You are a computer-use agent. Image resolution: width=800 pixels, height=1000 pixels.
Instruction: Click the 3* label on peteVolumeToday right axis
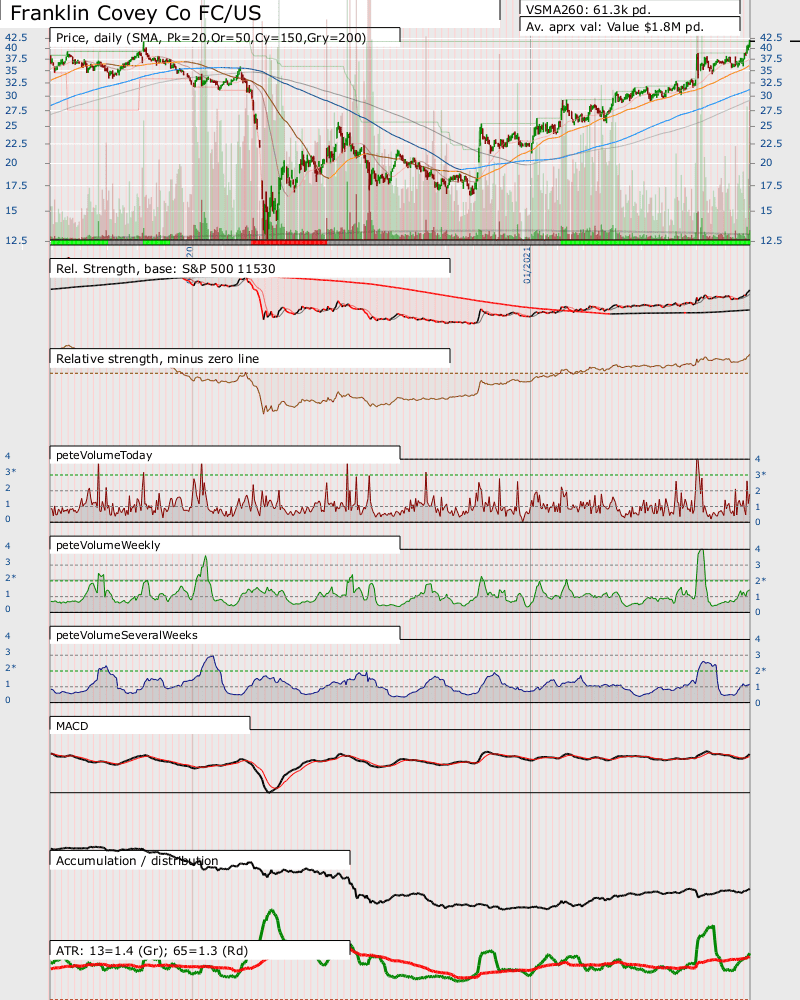[x=760, y=474]
